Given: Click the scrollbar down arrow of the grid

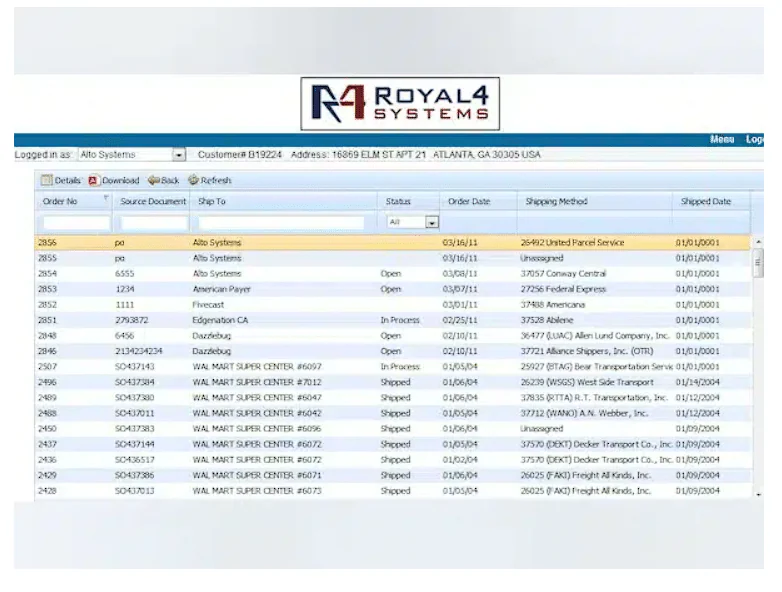Looking at the screenshot, I should [x=758, y=494].
